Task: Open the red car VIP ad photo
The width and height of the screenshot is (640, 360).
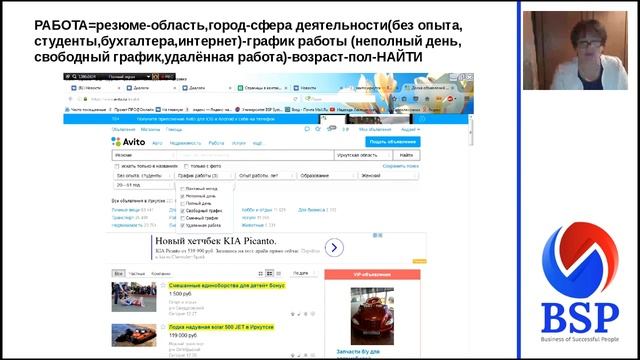Action: click(372, 316)
